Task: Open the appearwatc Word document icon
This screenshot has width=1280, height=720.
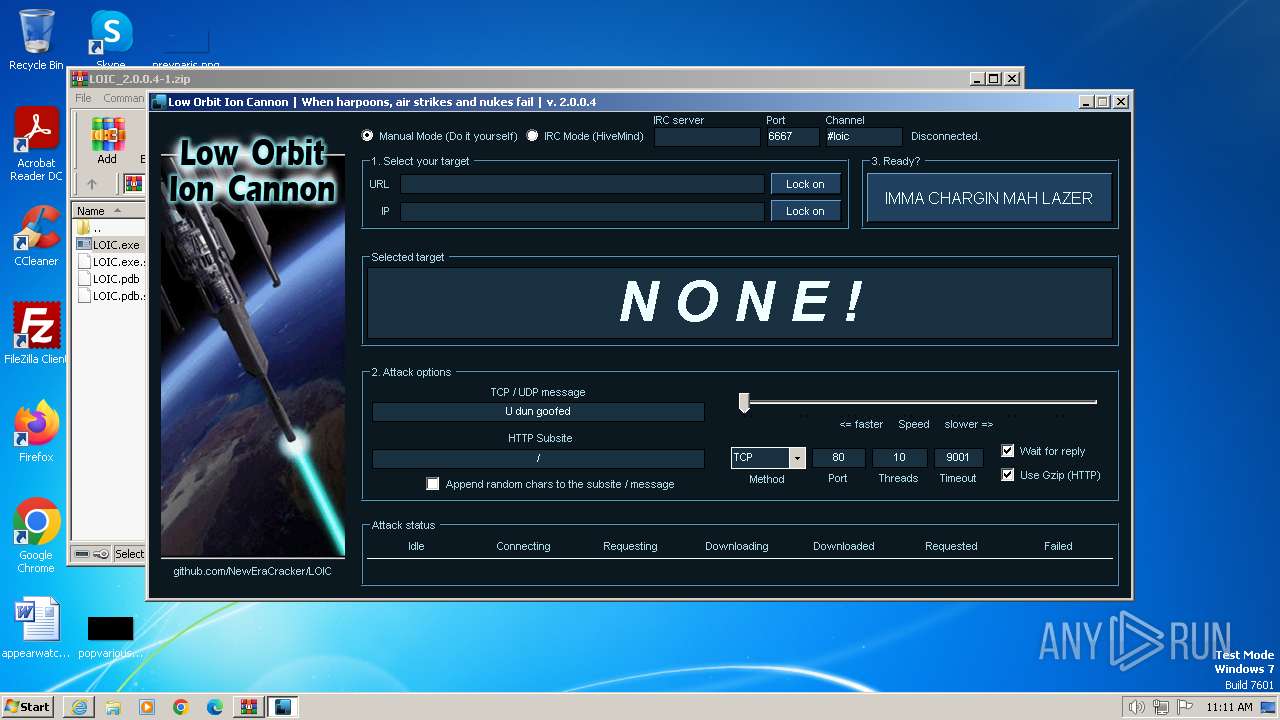Action: tap(36, 628)
